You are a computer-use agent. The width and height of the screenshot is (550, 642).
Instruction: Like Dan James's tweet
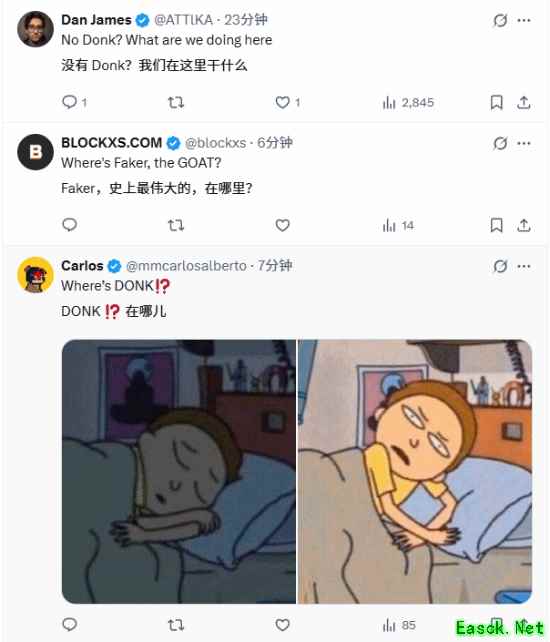point(282,102)
